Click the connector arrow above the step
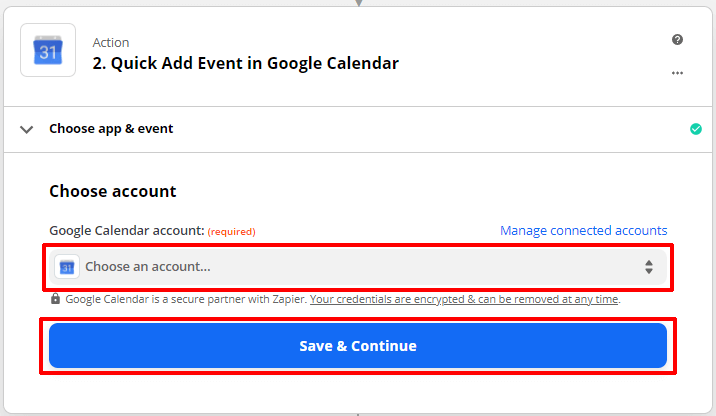The width and height of the screenshot is (716, 416). 358,3
